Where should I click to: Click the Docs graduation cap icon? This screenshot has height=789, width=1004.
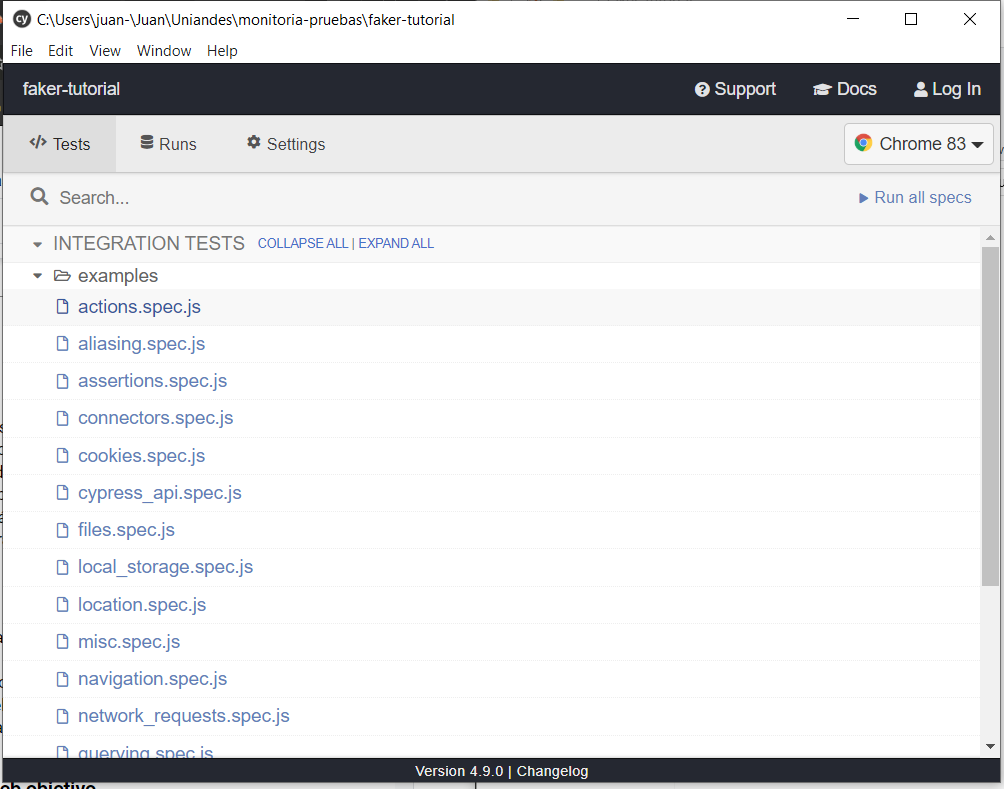click(x=822, y=90)
